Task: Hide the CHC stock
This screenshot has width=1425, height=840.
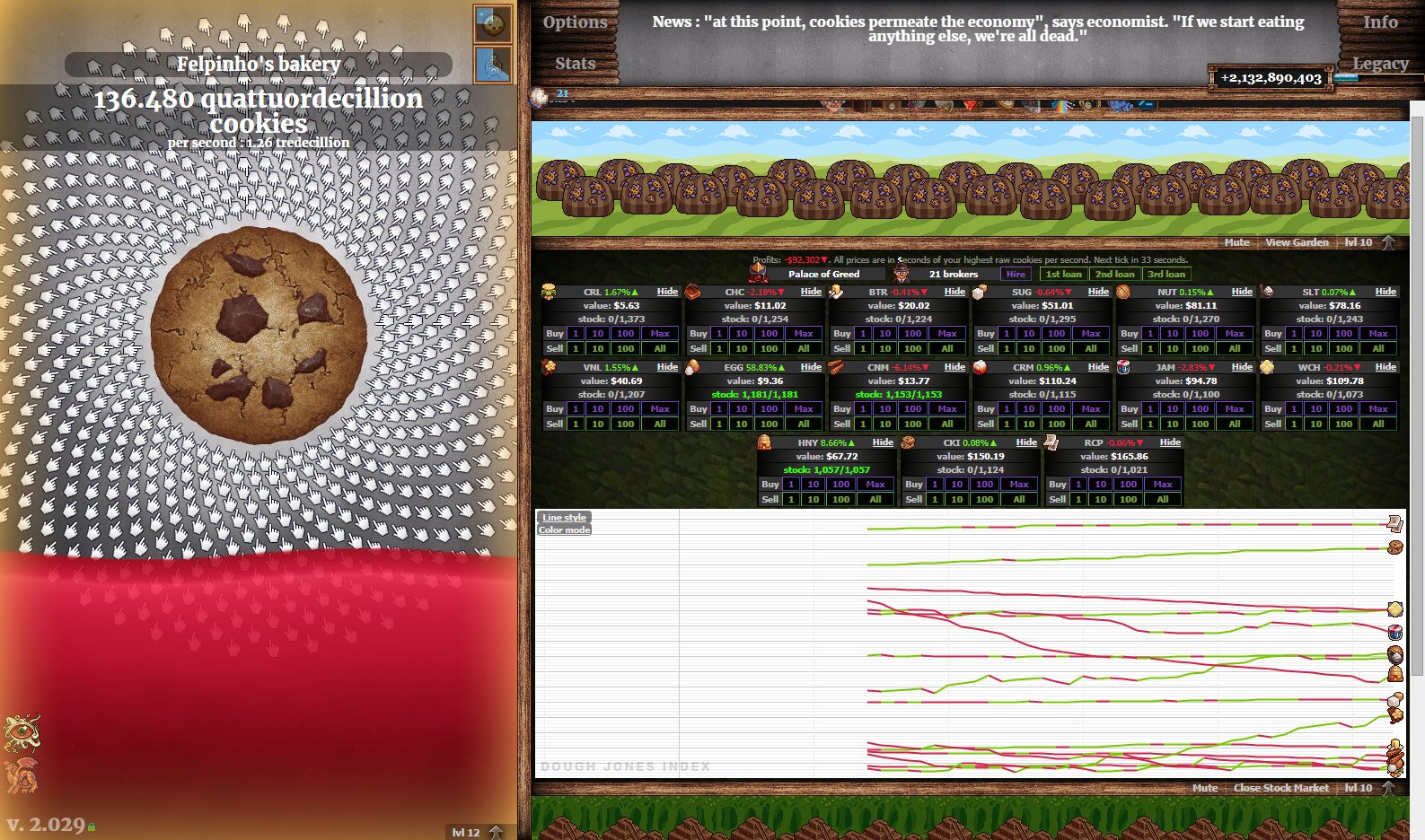Action: click(811, 292)
